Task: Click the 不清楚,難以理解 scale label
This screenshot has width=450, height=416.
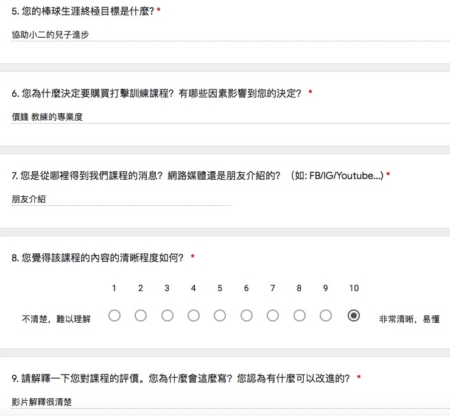Action: click(56, 319)
